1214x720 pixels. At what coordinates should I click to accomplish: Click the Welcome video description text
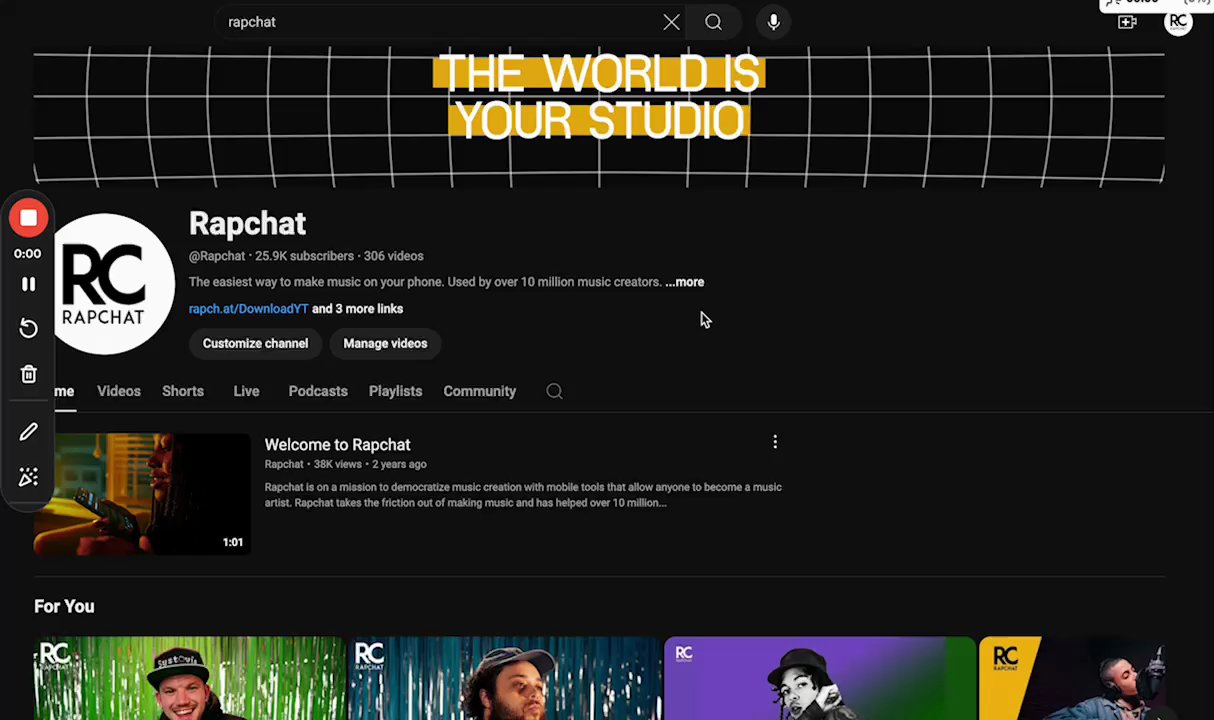[x=523, y=495]
